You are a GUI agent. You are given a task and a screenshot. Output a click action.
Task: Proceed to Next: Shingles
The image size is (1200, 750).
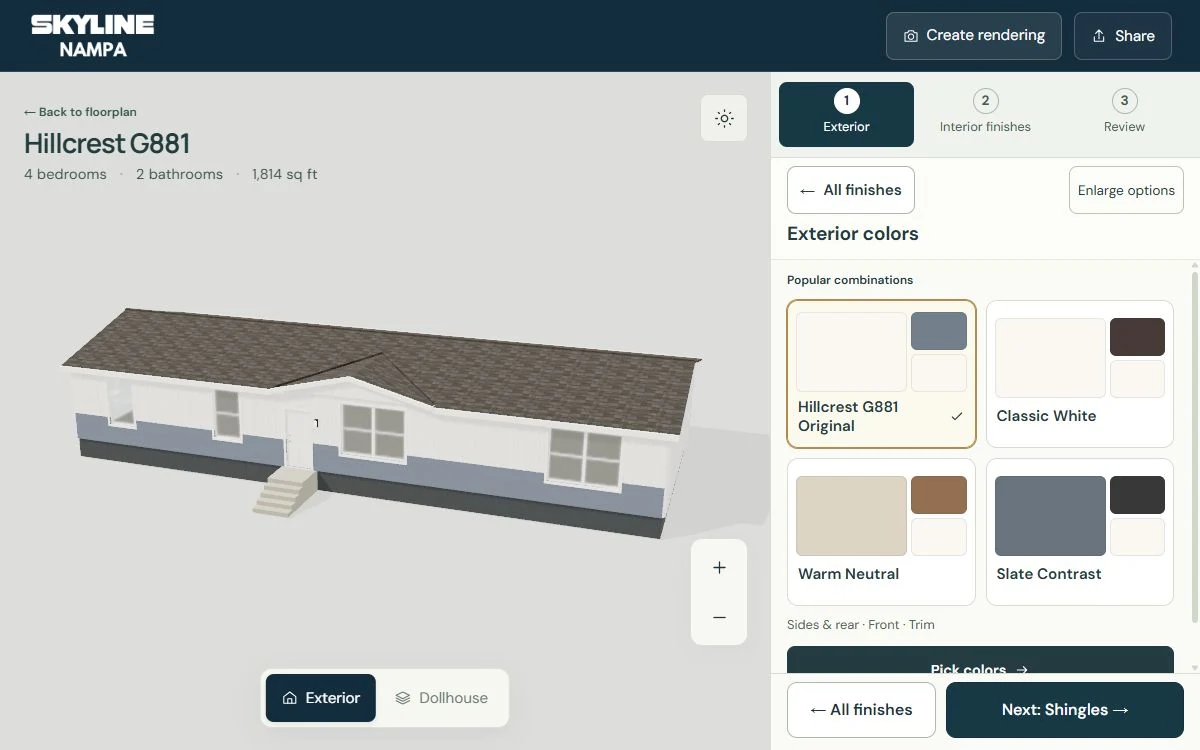tap(1065, 710)
